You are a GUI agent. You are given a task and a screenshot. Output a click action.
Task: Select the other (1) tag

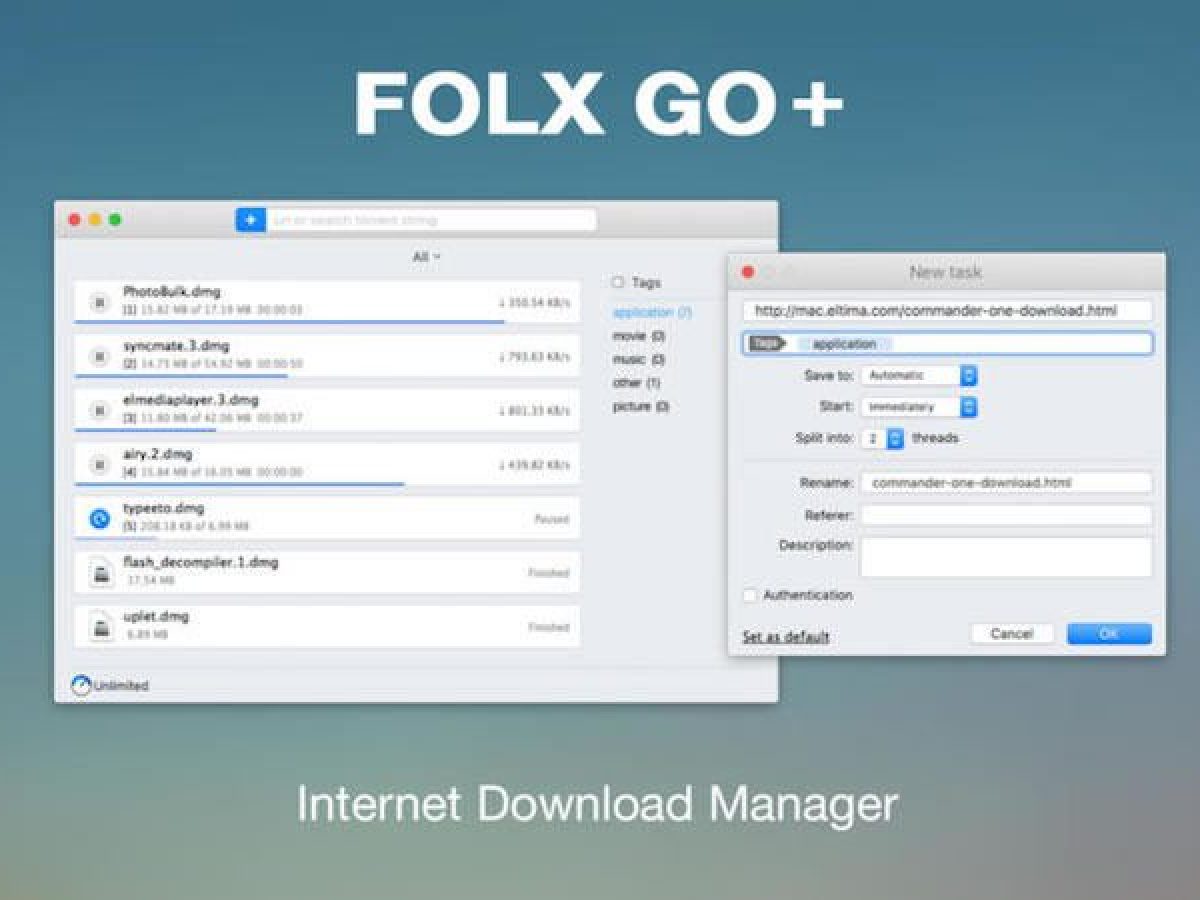(x=636, y=382)
